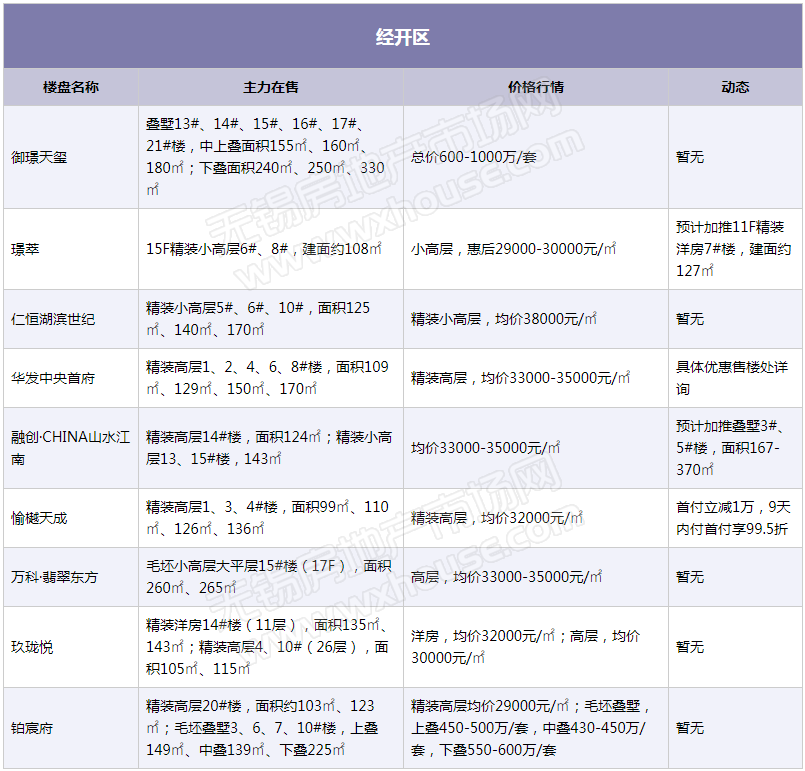Click the 愉樾天成 property name
The image size is (805, 771).
tap(39, 518)
